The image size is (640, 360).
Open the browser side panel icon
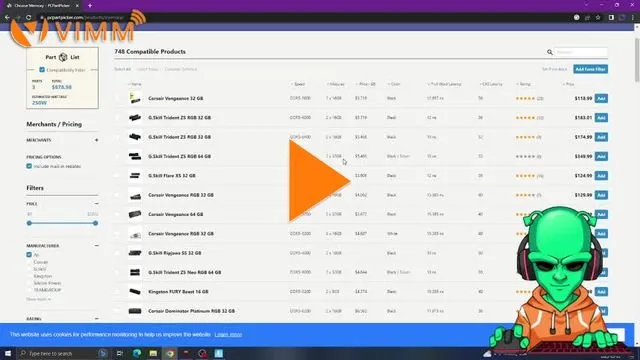(x=611, y=18)
